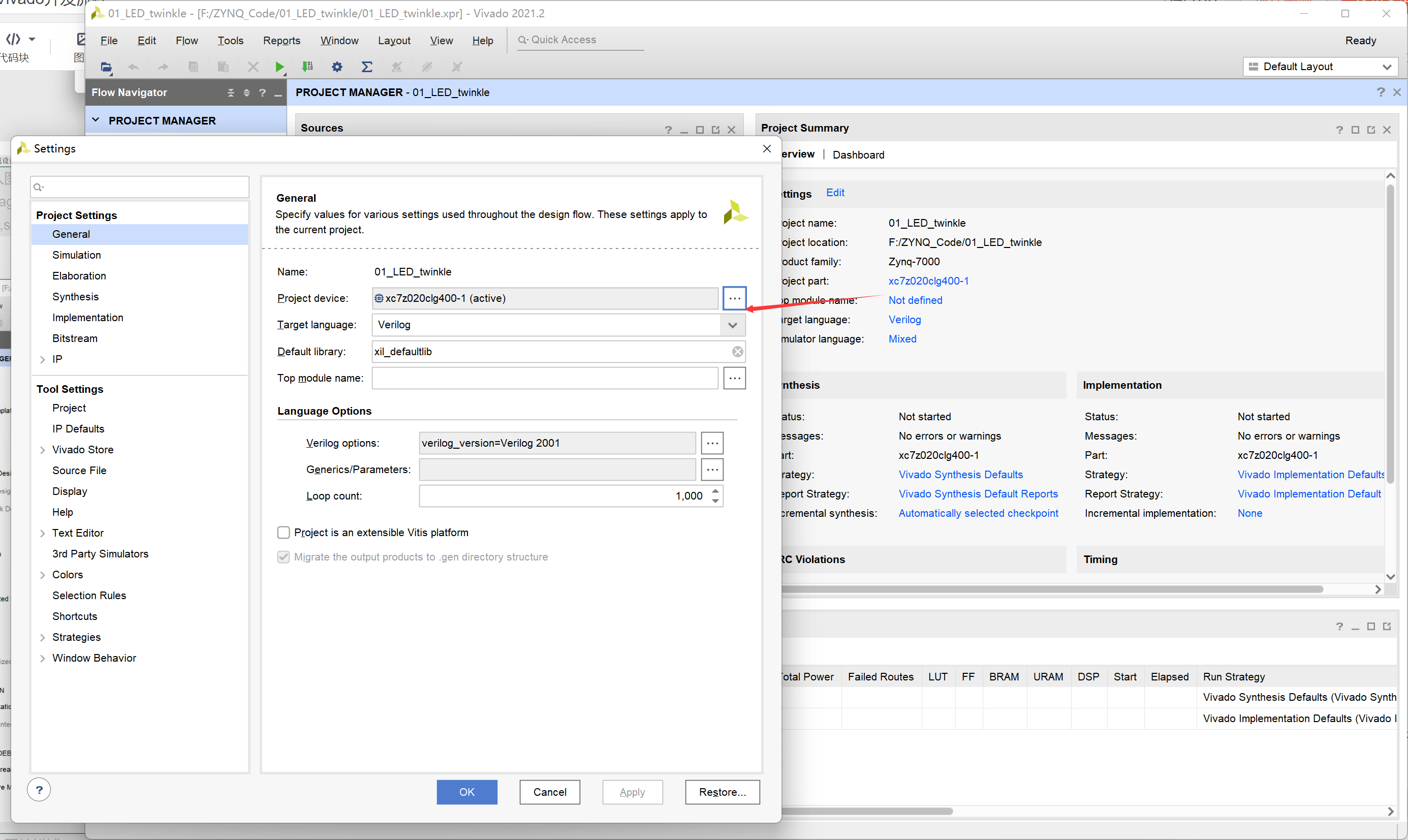Enable Project is an extensible Vitis platform

(x=284, y=533)
